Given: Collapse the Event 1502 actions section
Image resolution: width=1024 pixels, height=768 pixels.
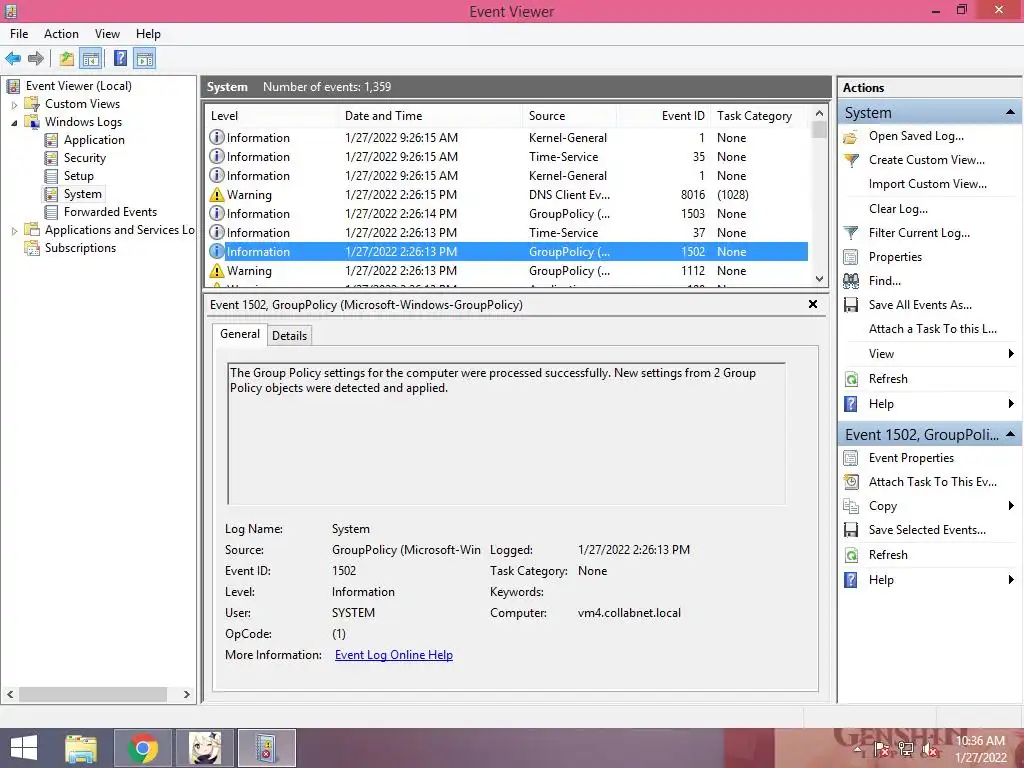Looking at the screenshot, I should pos(1010,434).
